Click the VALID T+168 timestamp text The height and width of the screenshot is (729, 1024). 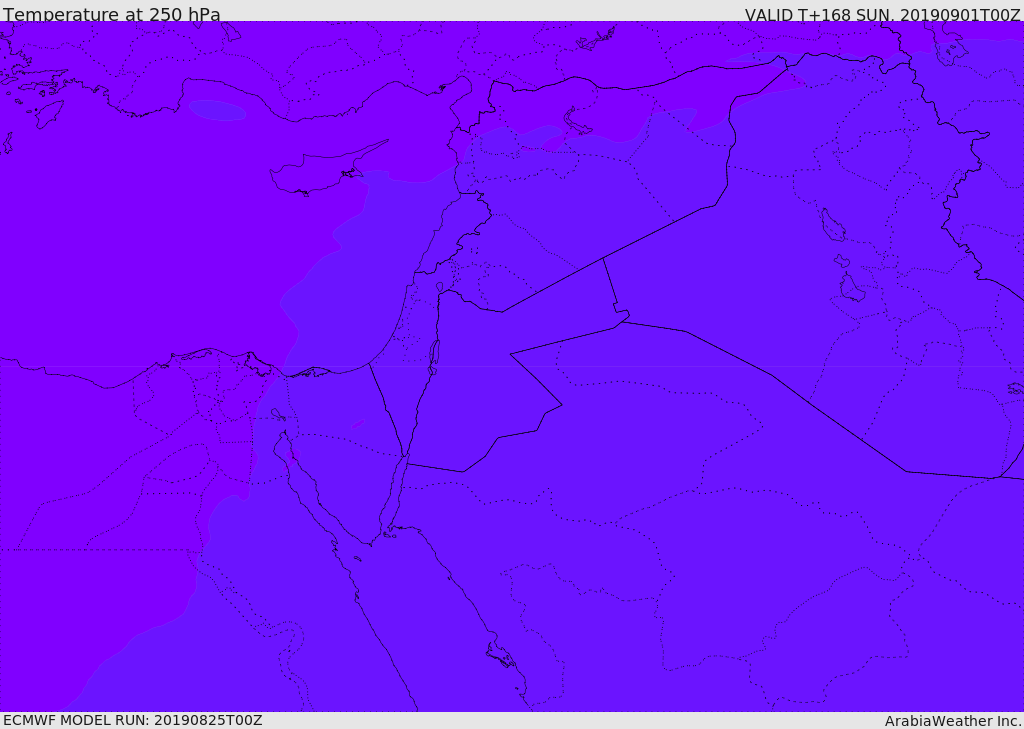click(x=882, y=15)
